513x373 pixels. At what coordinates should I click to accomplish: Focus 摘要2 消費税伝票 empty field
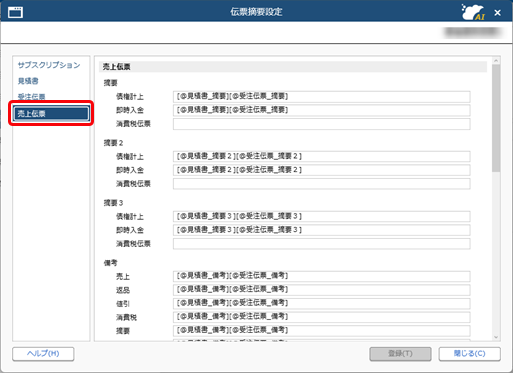tap(322, 184)
